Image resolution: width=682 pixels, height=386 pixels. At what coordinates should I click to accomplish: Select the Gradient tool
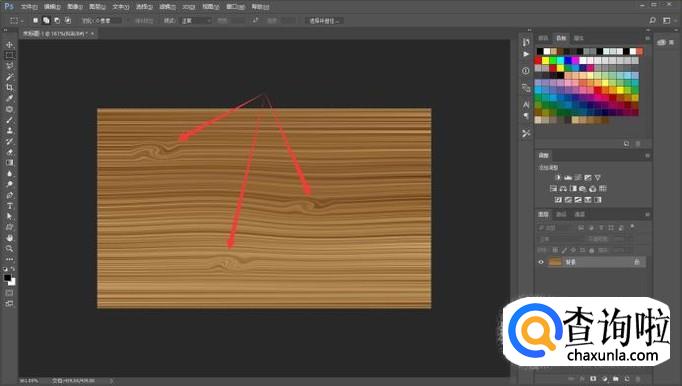click(9, 163)
